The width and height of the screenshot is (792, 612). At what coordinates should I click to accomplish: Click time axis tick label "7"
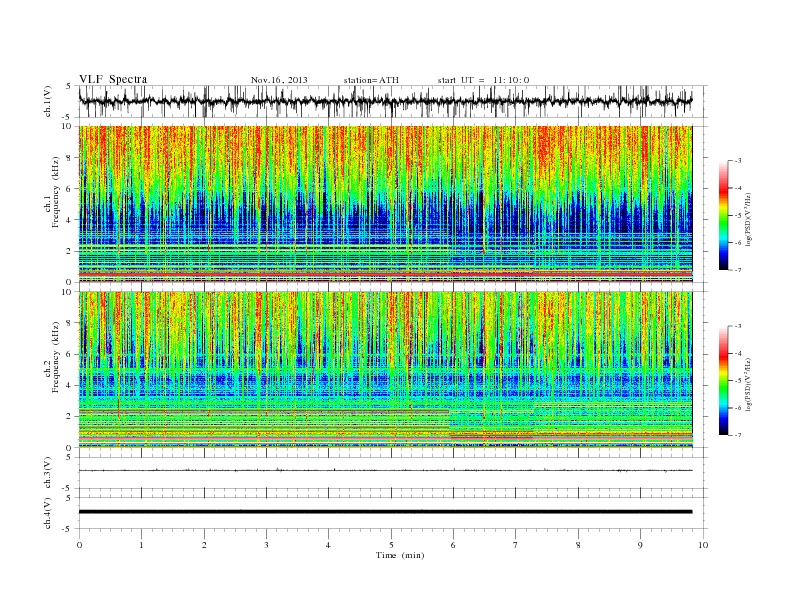(x=516, y=545)
